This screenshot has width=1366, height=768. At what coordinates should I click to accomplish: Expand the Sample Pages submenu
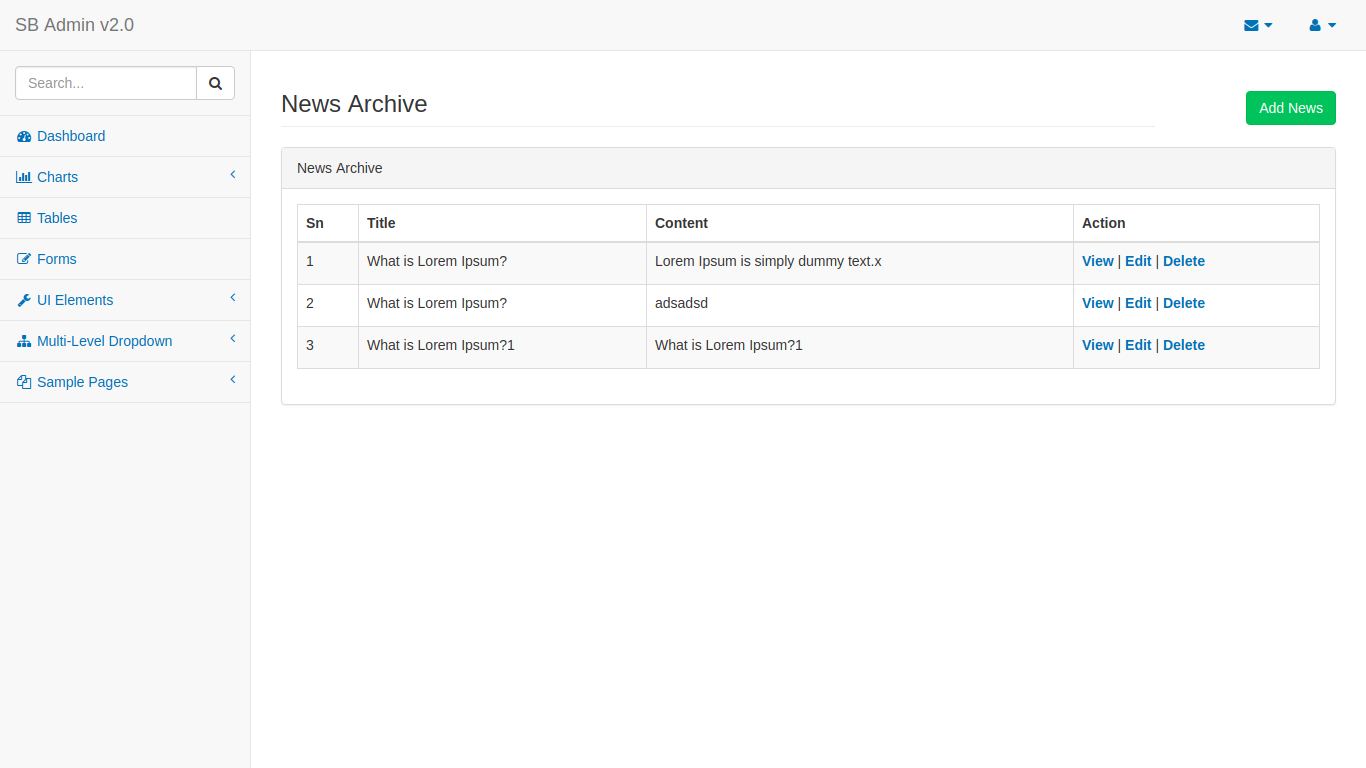pos(233,380)
